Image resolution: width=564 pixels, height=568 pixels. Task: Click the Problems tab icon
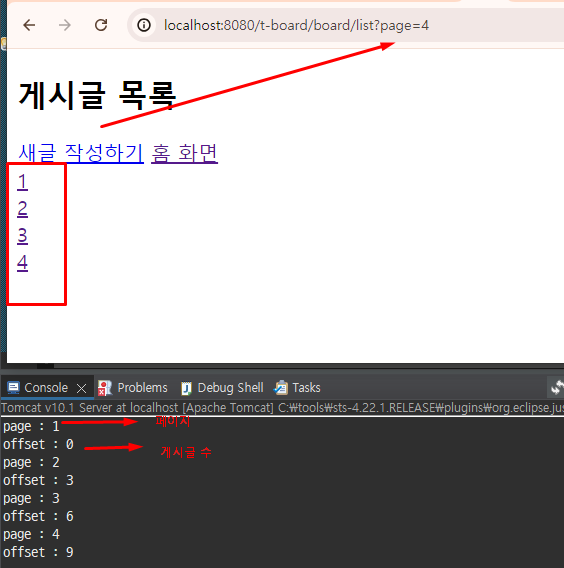pyautogui.click(x=105, y=388)
